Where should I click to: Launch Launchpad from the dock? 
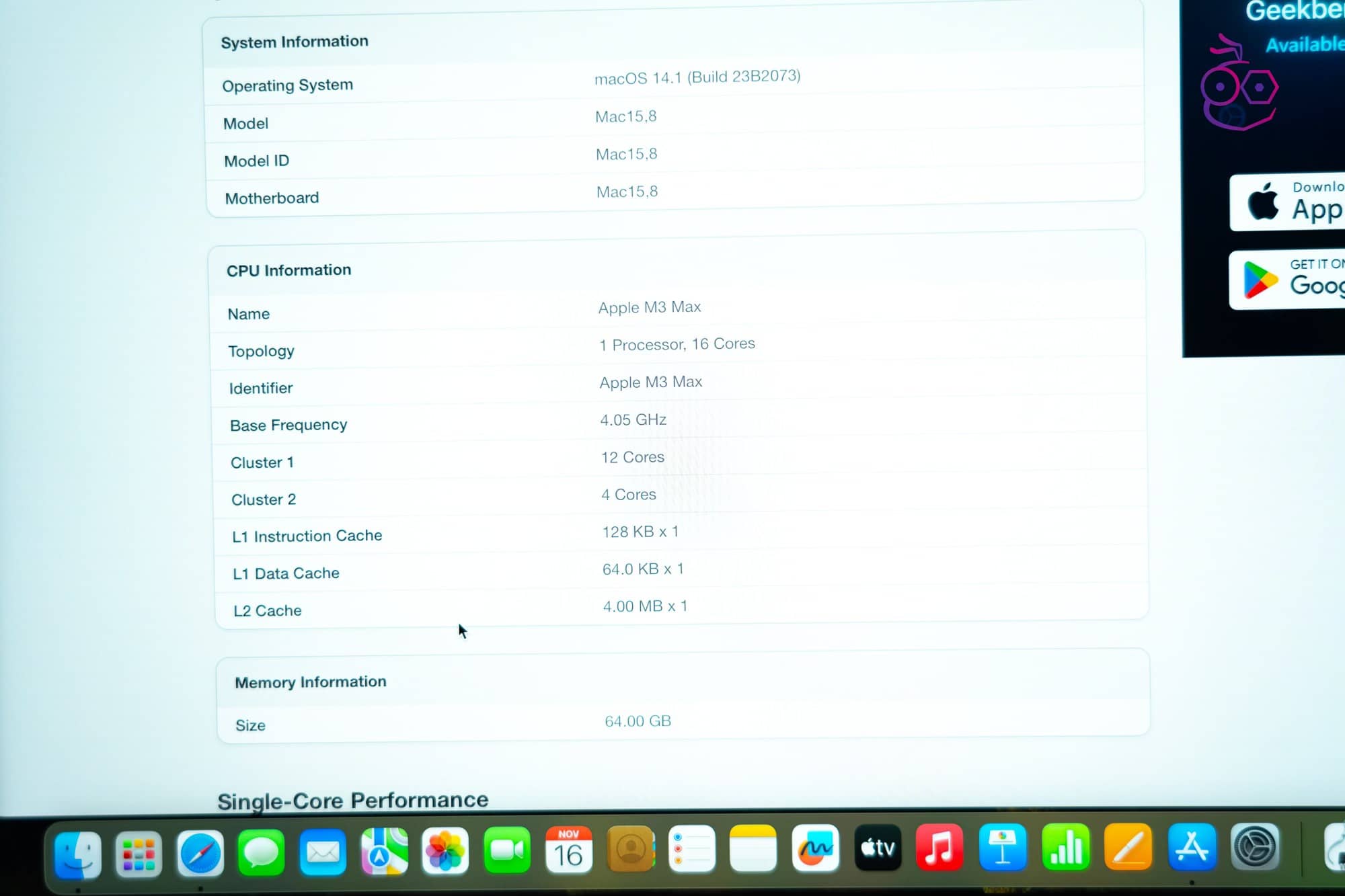(139, 854)
